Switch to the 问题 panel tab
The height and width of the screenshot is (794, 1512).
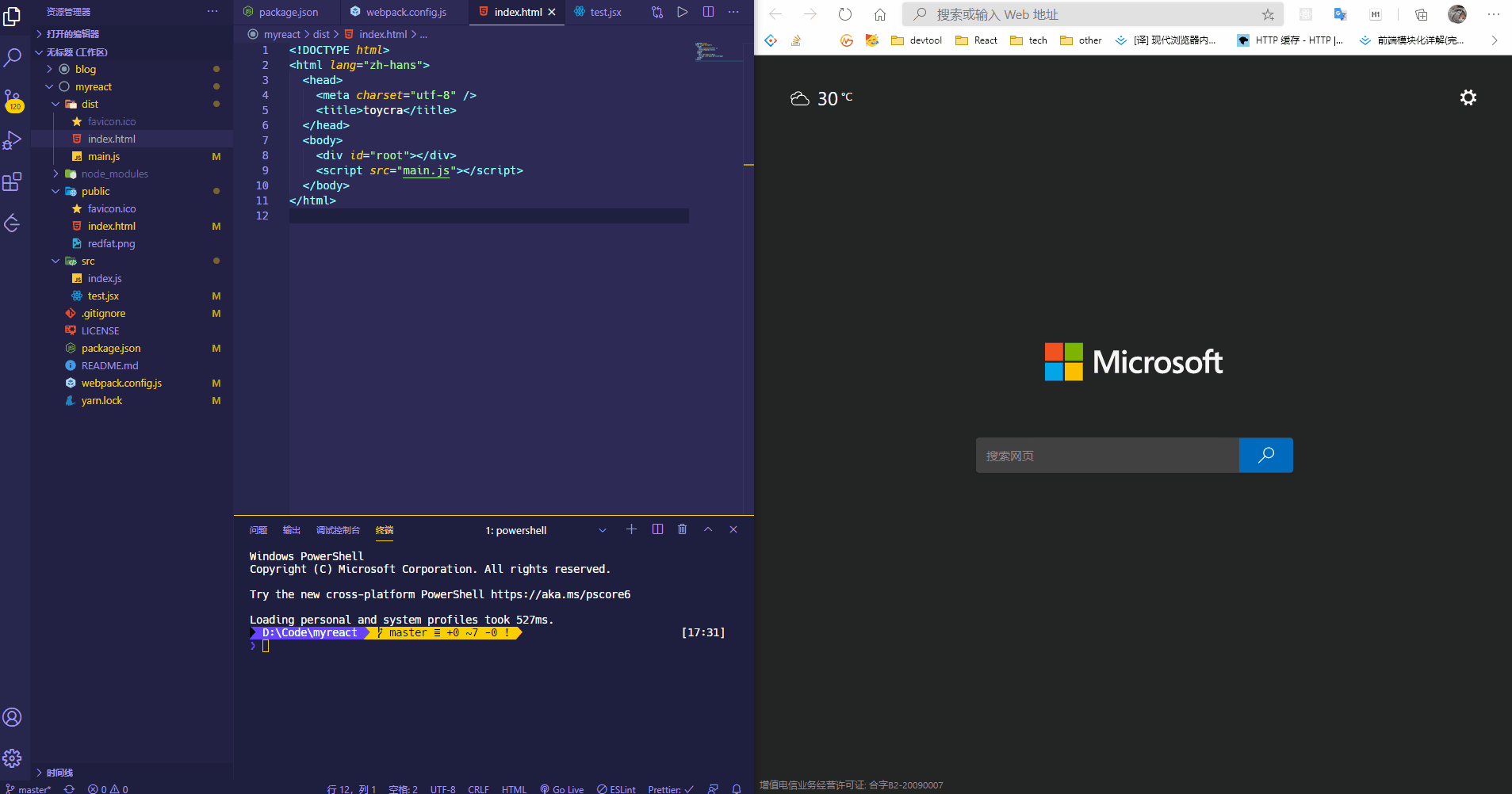coord(258,530)
